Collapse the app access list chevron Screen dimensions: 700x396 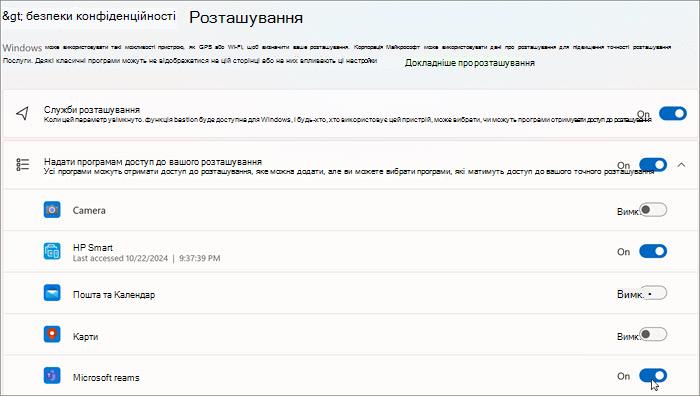click(681, 165)
